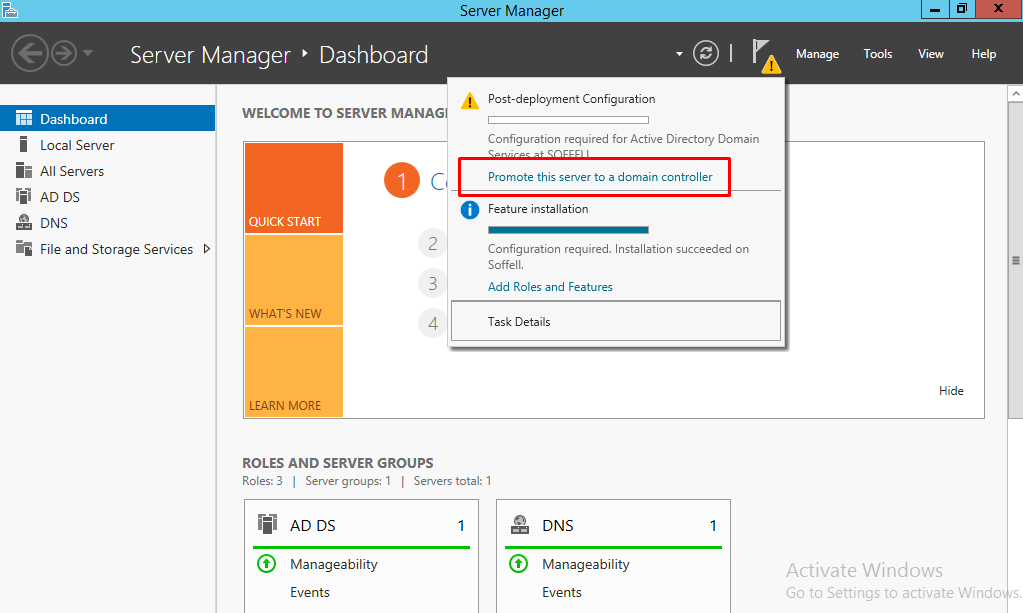Click the Back navigation arrow
The height and width of the screenshot is (613, 1023).
pos(30,54)
